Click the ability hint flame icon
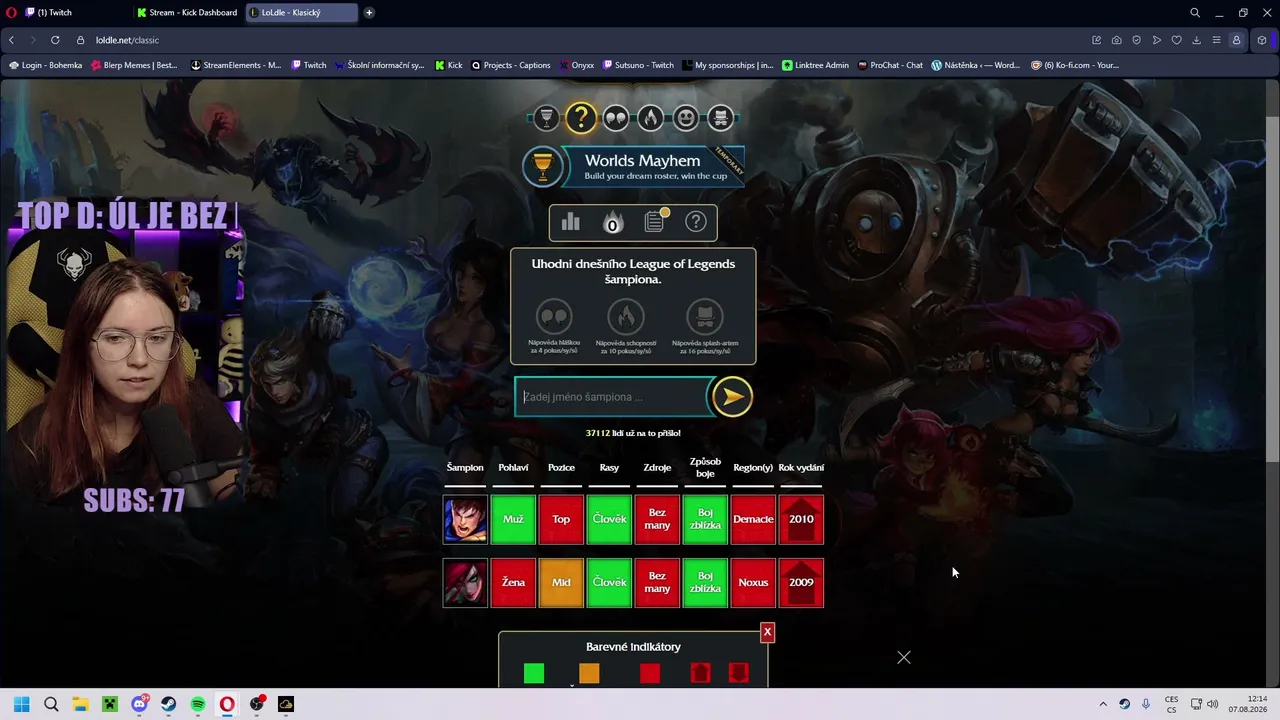This screenshot has height=720, width=1280. click(x=626, y=317)
